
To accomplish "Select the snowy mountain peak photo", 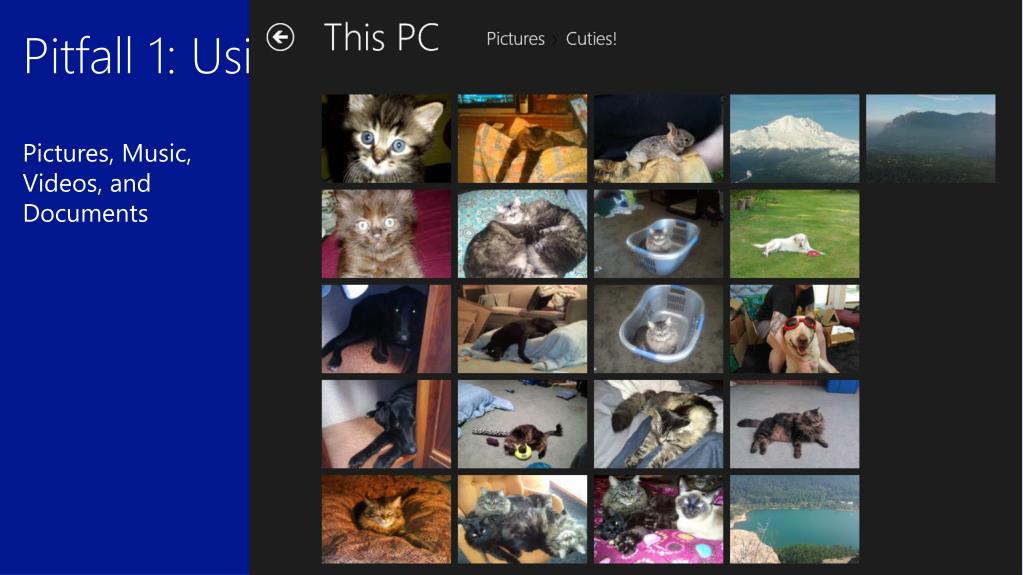I will [795, 138].
